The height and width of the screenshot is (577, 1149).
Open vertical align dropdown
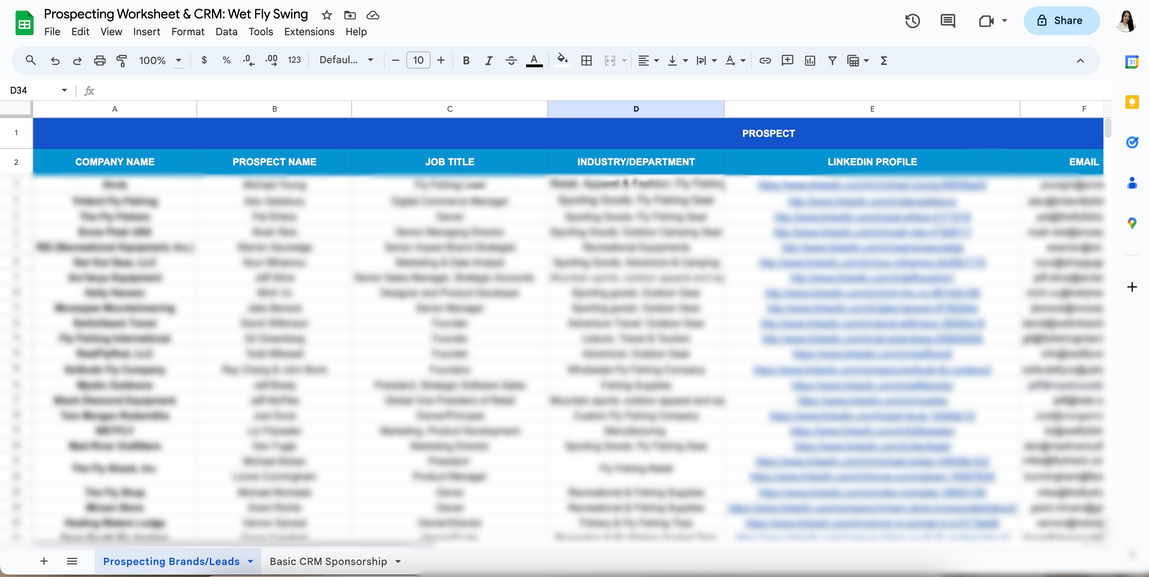[x=677, y=61]
